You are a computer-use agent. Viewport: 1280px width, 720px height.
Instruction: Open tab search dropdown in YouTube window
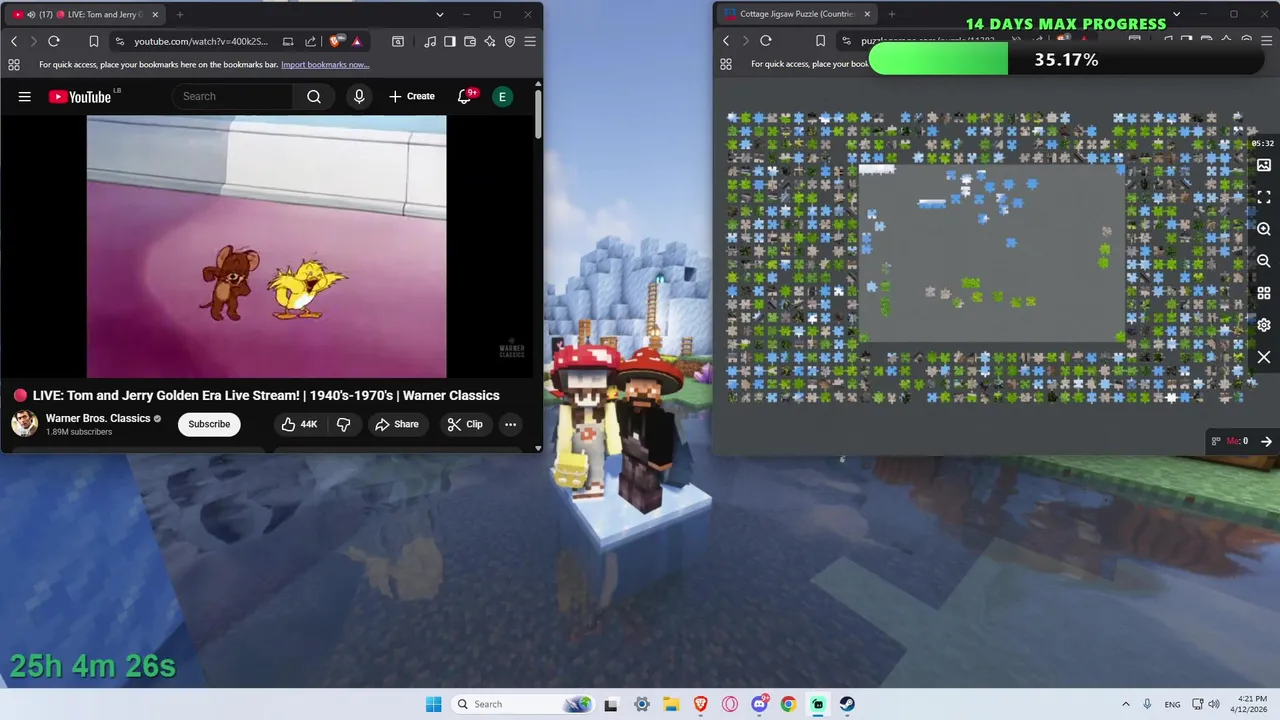pos(439,15)
